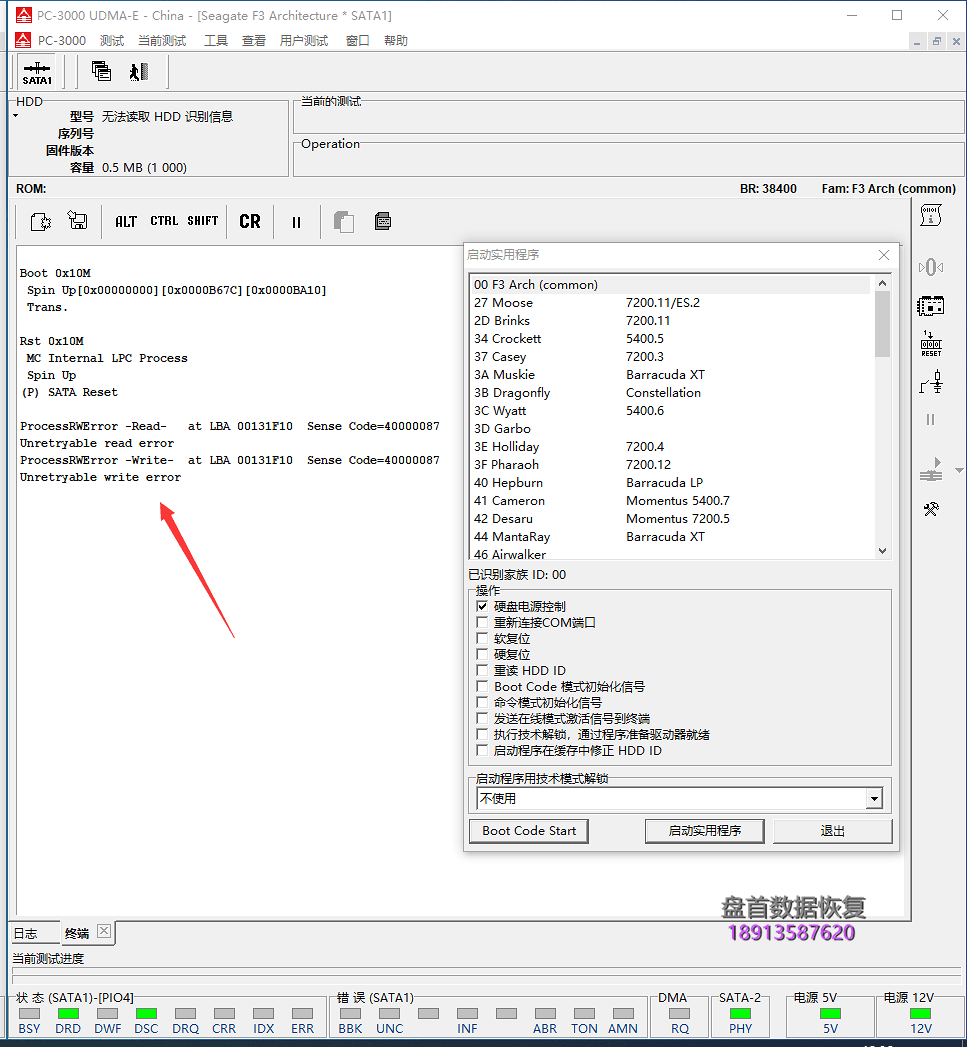This screenshot has width=967, height=1047.
Task: Enable 硬复位 checkbox
Action: pyautogui.click(x=482, y=654)
